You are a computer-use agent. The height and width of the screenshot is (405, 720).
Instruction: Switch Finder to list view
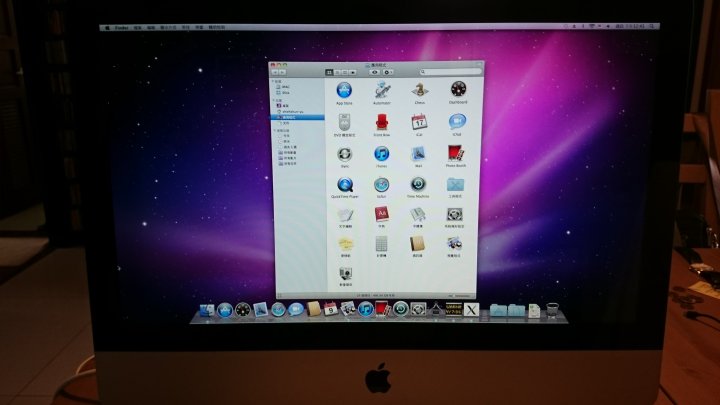337,73
